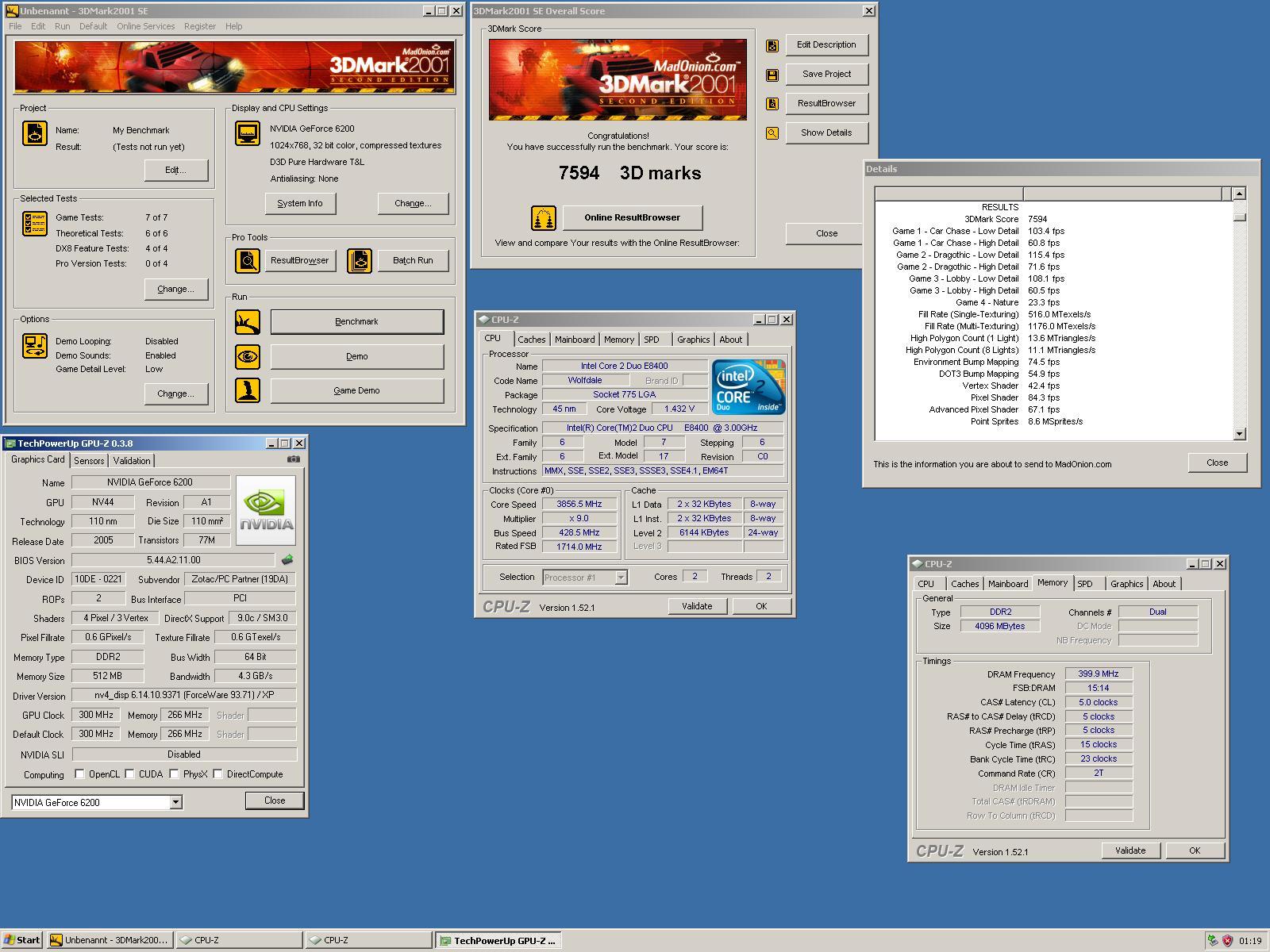The image size is (1270, 952).
Task: Click the Online ResultBrowser button
Action: click(x=633, y=217)
